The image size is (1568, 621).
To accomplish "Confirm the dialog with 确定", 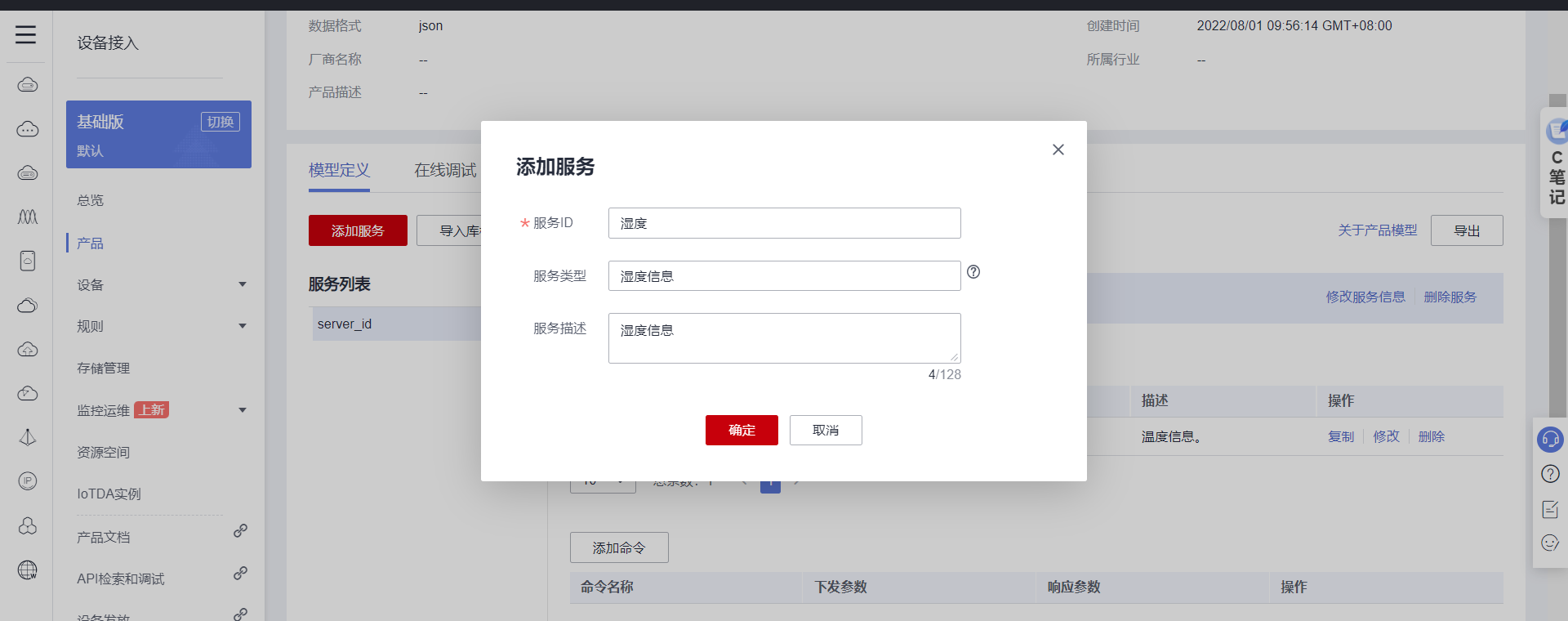I will pyautogui.click(x=742, y=431).
